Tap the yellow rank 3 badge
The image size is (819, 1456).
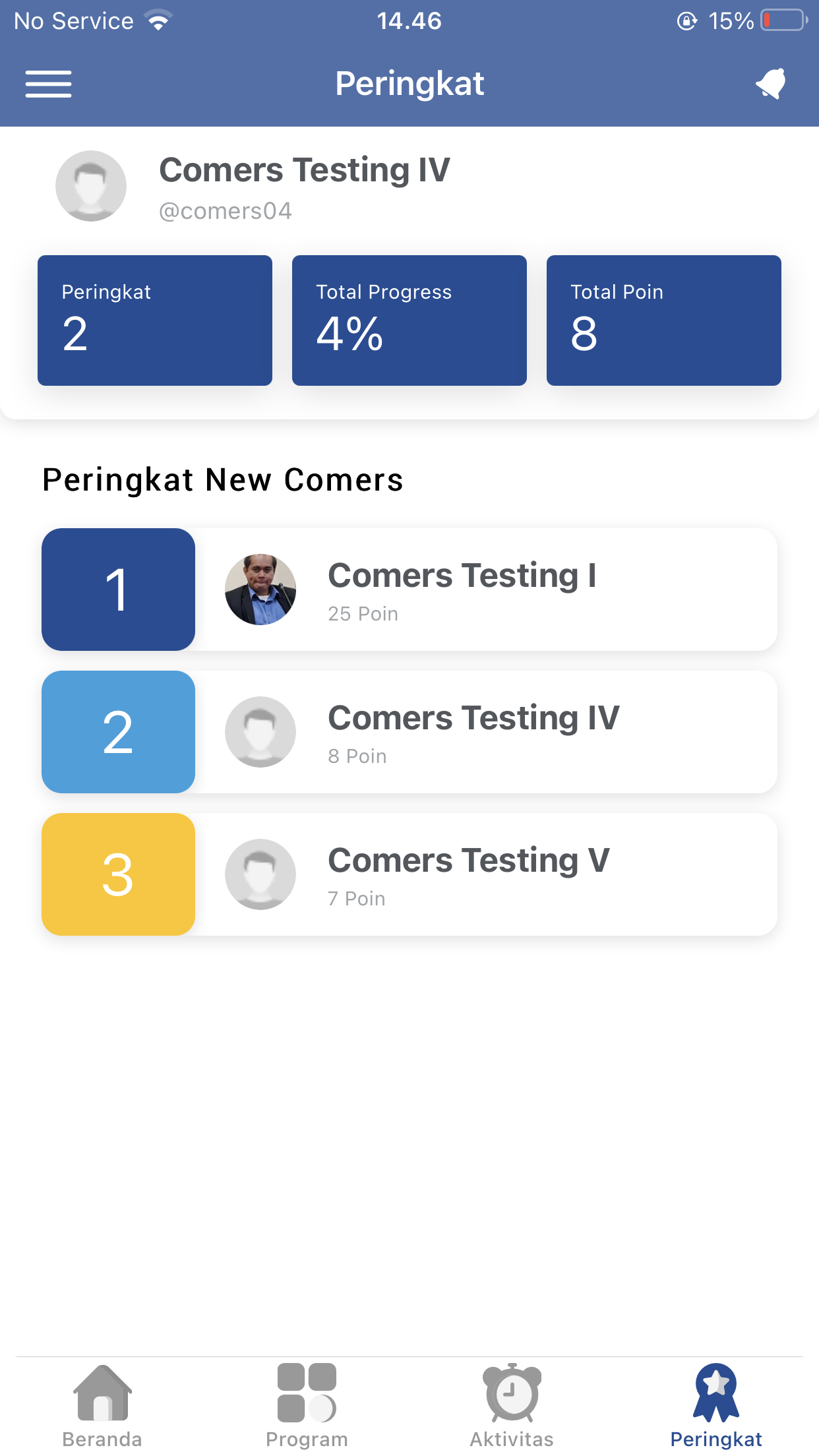tap(118, 874)
